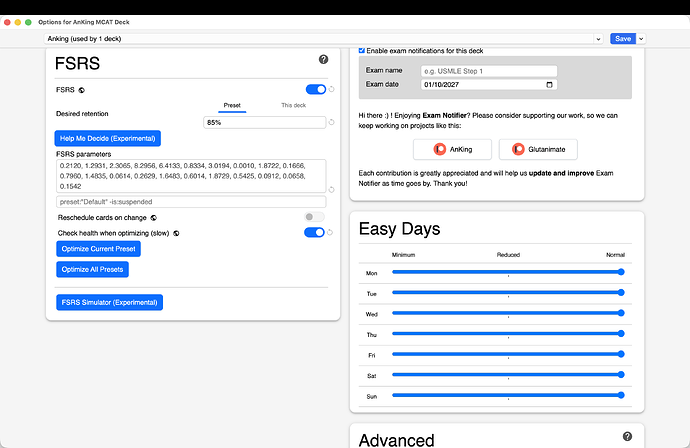This screenshot has width=690, height=448.
Task: Click the Patreon icon on AnKing button
Action: pyautogui.click(x=440, y=149)
